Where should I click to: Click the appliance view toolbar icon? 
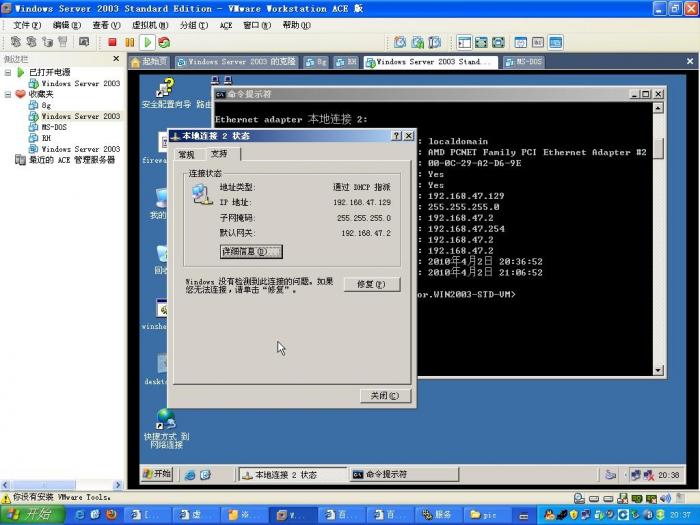click(538, 42)
